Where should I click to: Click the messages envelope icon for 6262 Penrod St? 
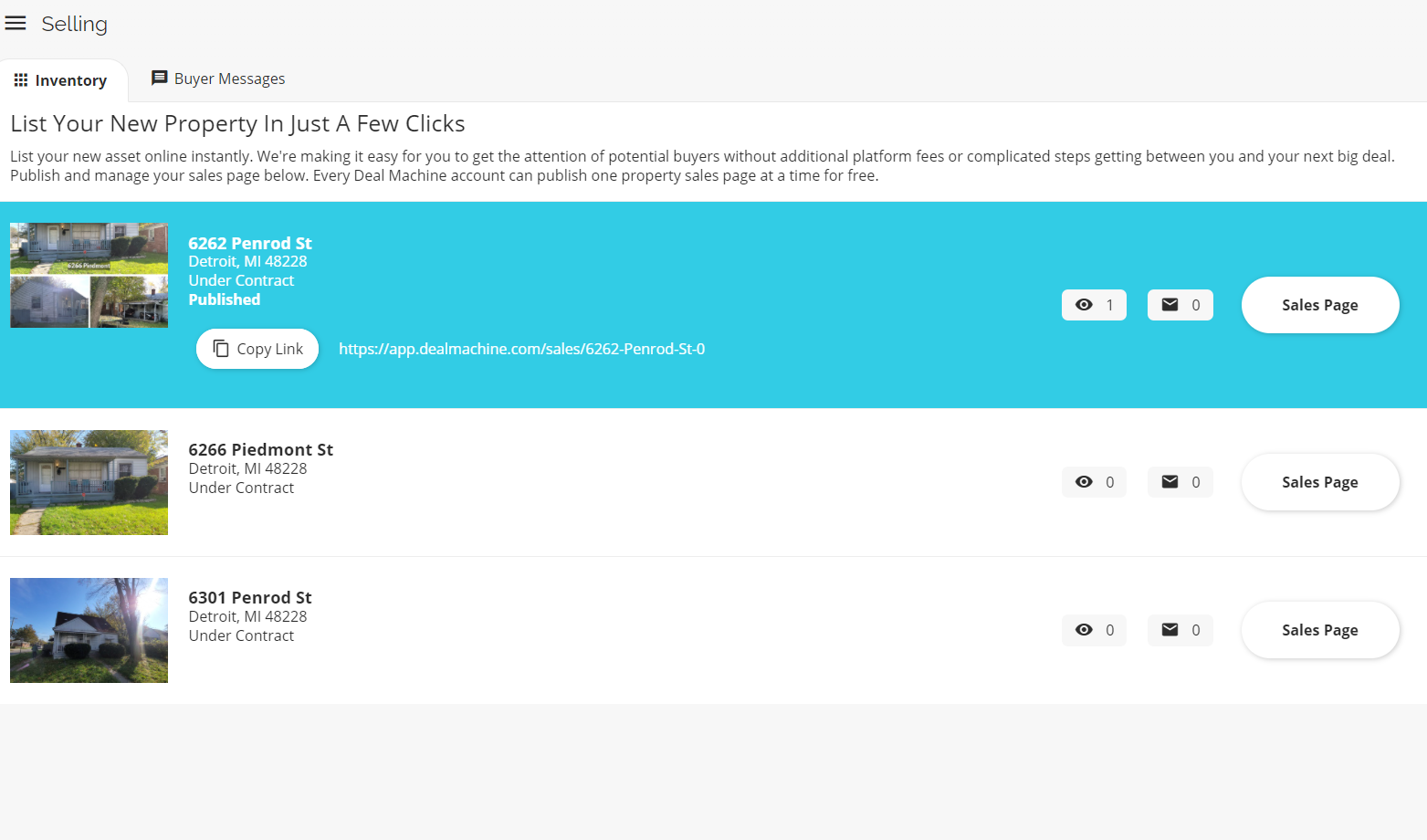1170,305
